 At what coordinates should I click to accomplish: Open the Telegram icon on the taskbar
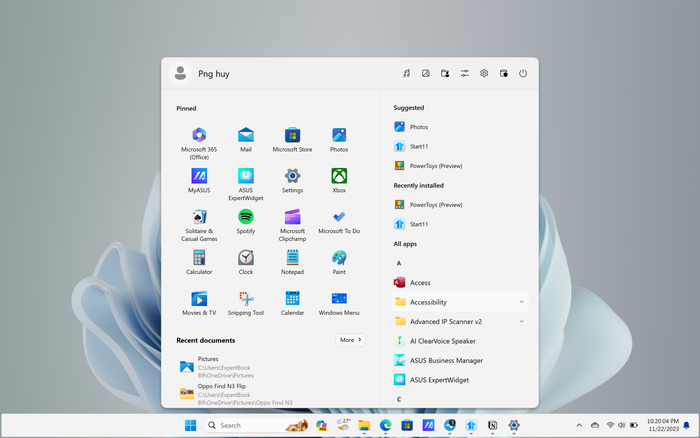450,425
